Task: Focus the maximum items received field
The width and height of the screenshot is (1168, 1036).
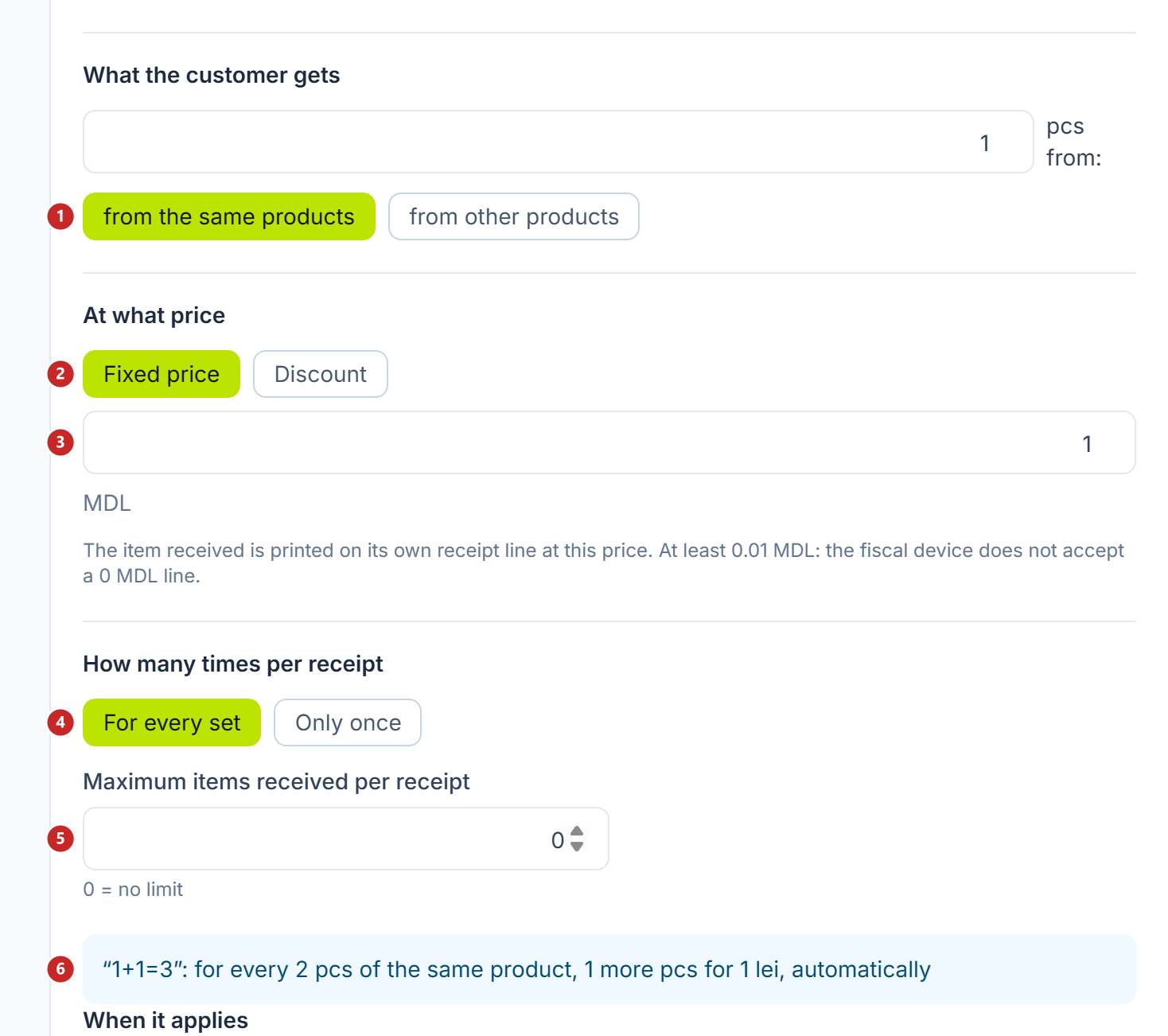Action: tap(346, 839)
